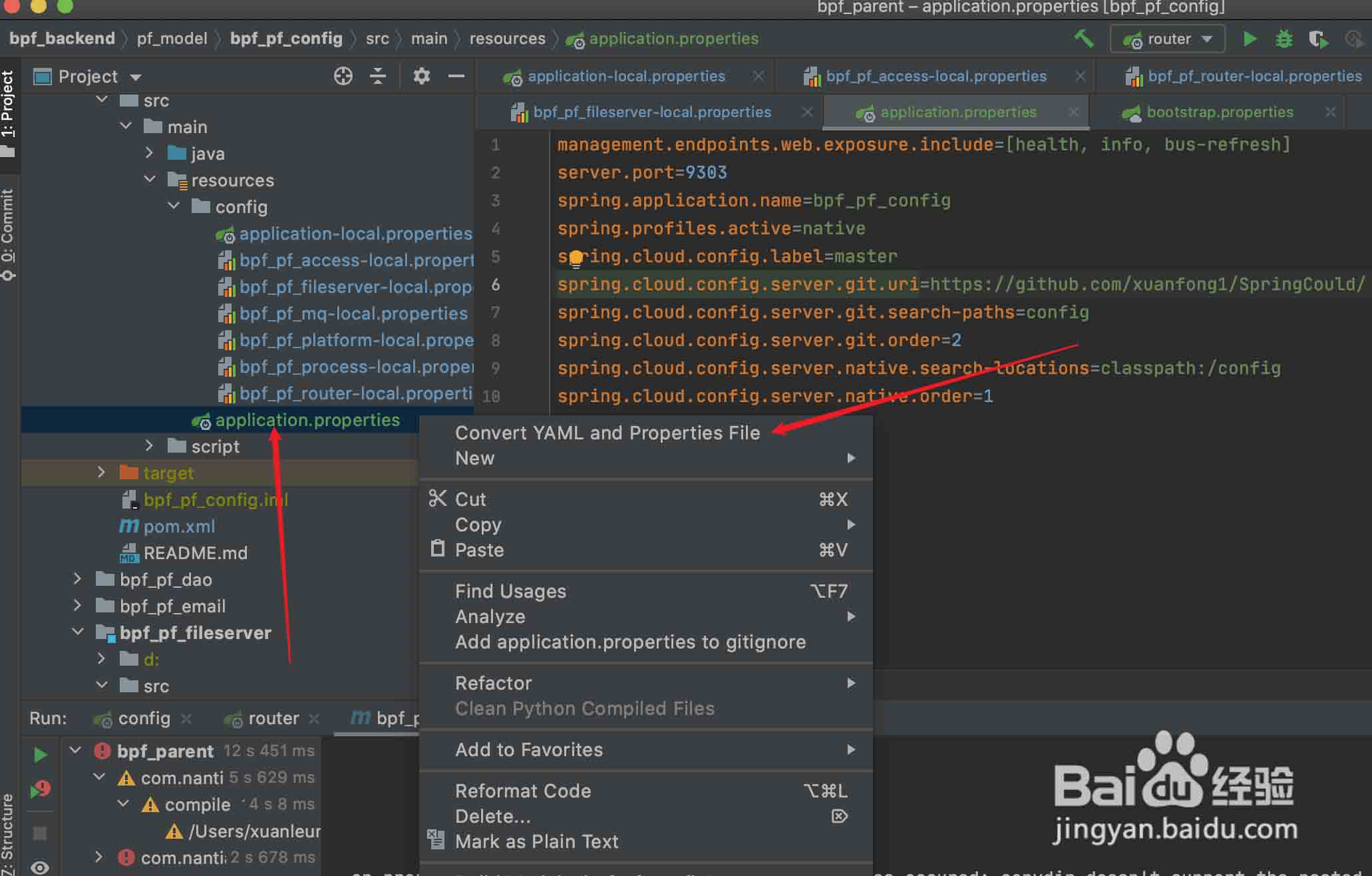This screenshot has height=876, width=1372.
Task: Run the router configuration with play icon
Action: pyautogui.click(x=1250, y=39)
